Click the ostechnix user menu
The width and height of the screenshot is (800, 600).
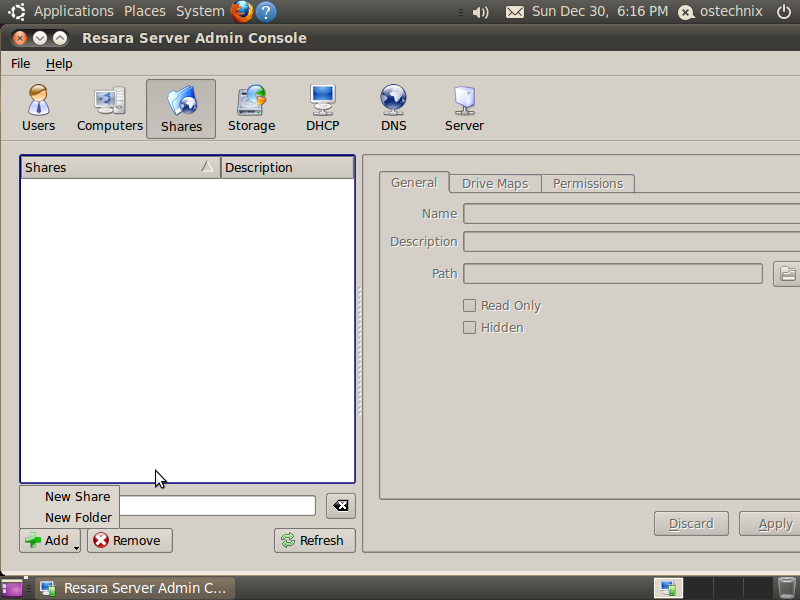pyautogui.click(x=720, y=11)
